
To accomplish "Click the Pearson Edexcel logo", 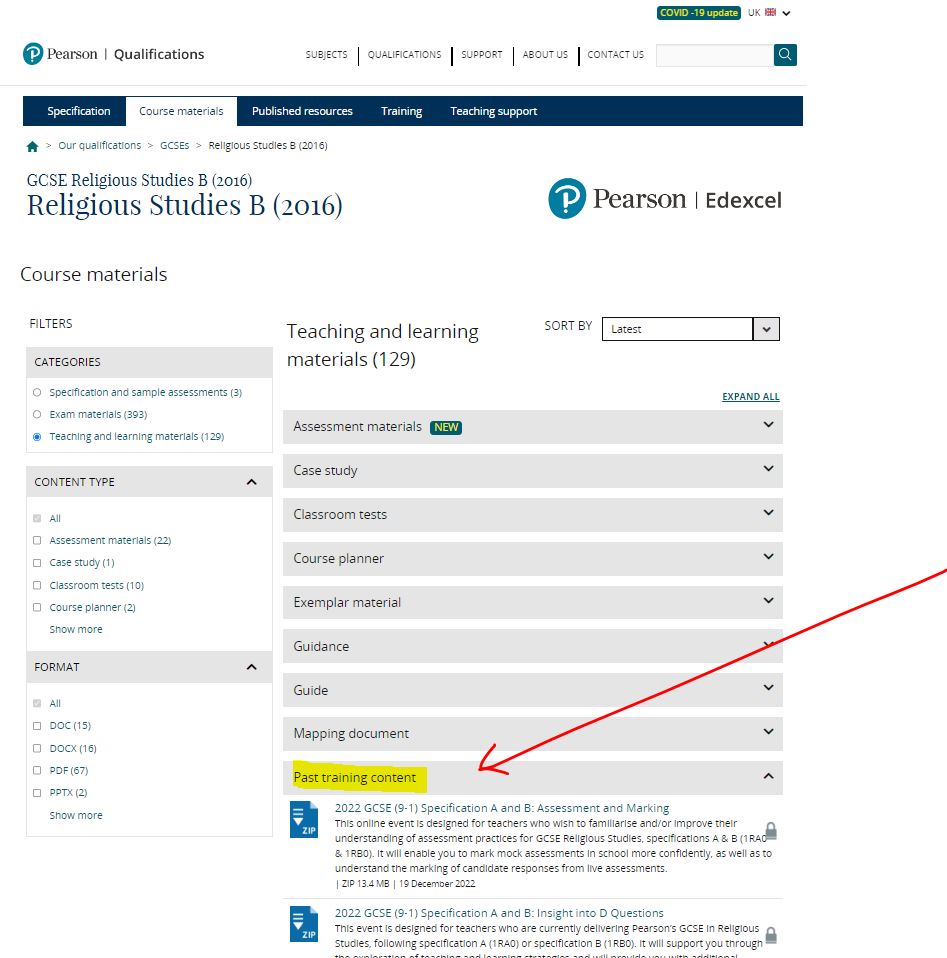I will [665, 199].
